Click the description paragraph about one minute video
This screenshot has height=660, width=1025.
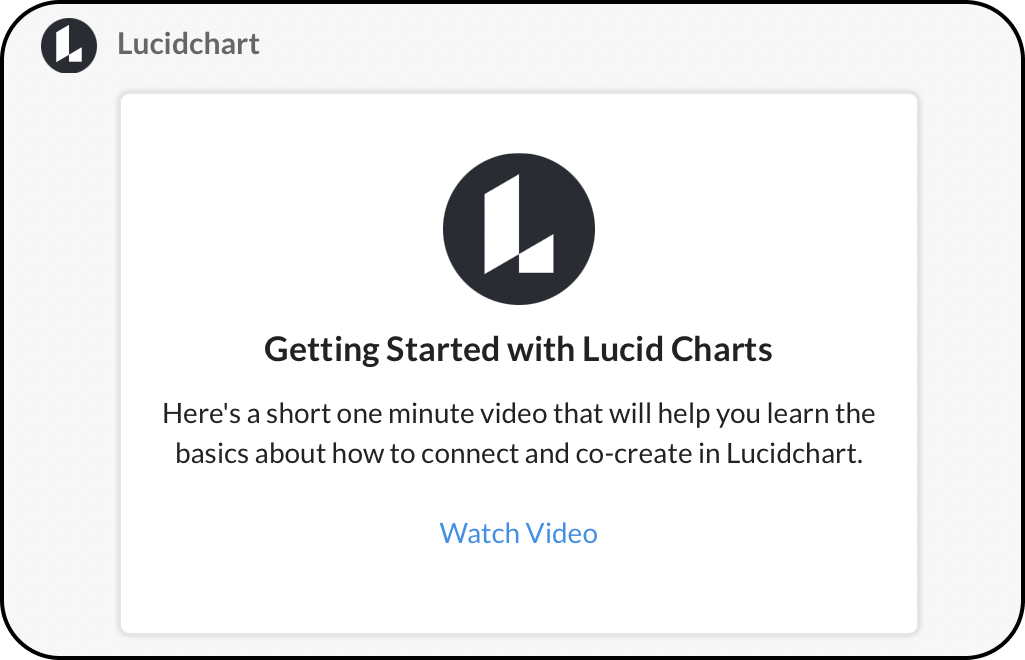(518, 433)
